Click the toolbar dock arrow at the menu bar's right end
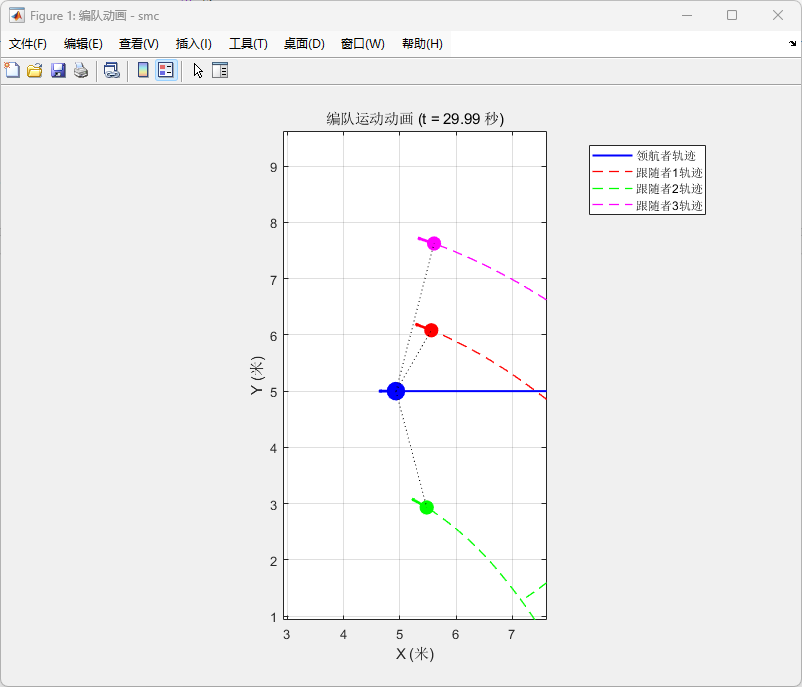 [792, 43]
